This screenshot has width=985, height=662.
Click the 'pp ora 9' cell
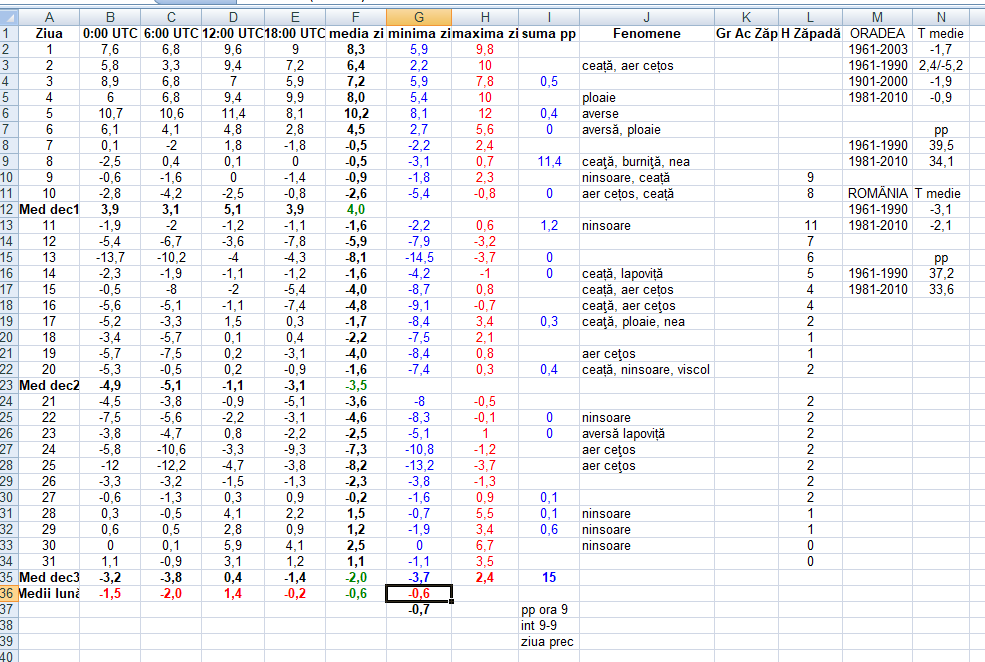(x=548, y=610)
